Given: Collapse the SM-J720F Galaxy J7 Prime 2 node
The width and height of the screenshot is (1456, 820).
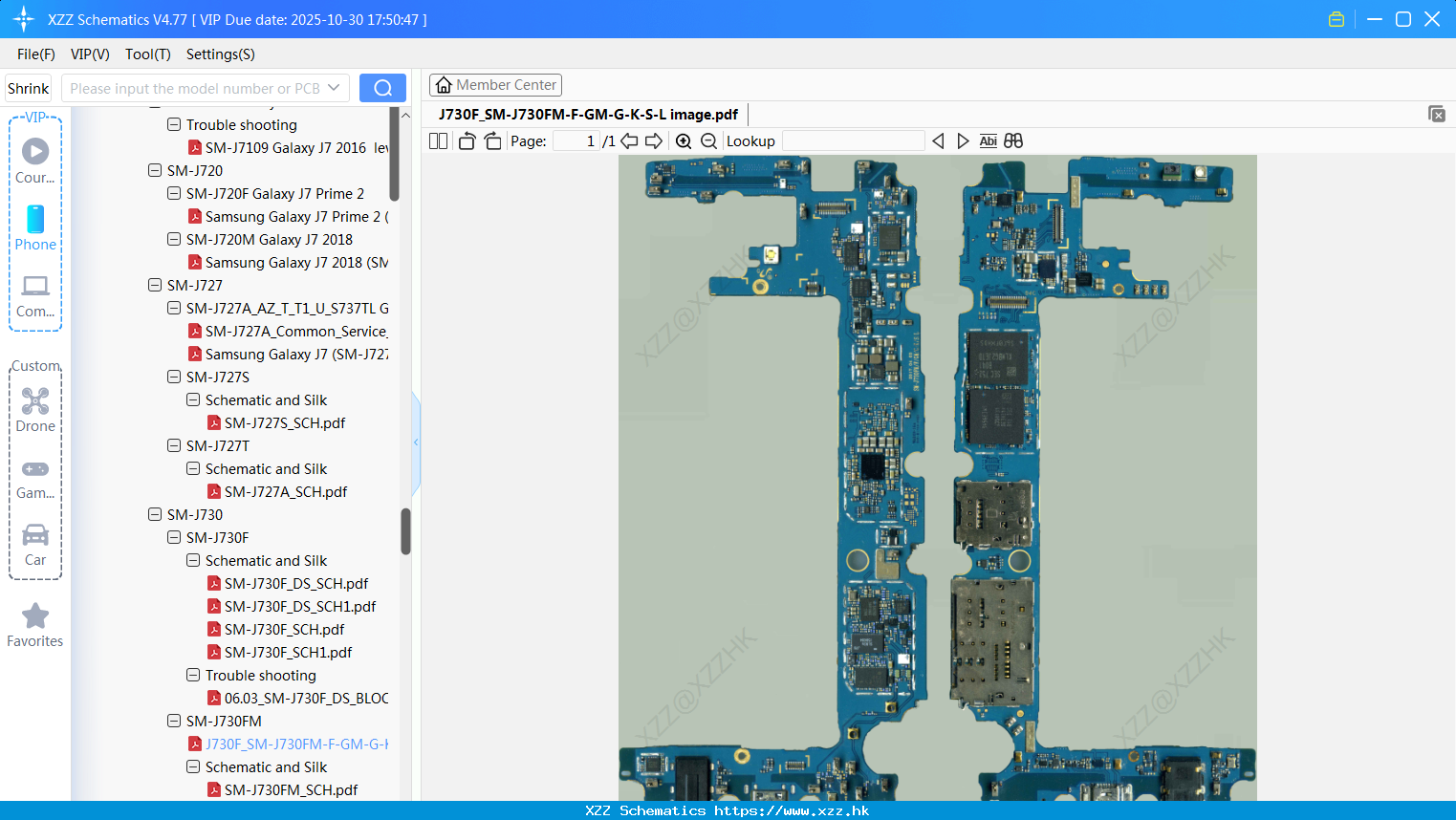Looking at the screenshot, I should 174,193.
